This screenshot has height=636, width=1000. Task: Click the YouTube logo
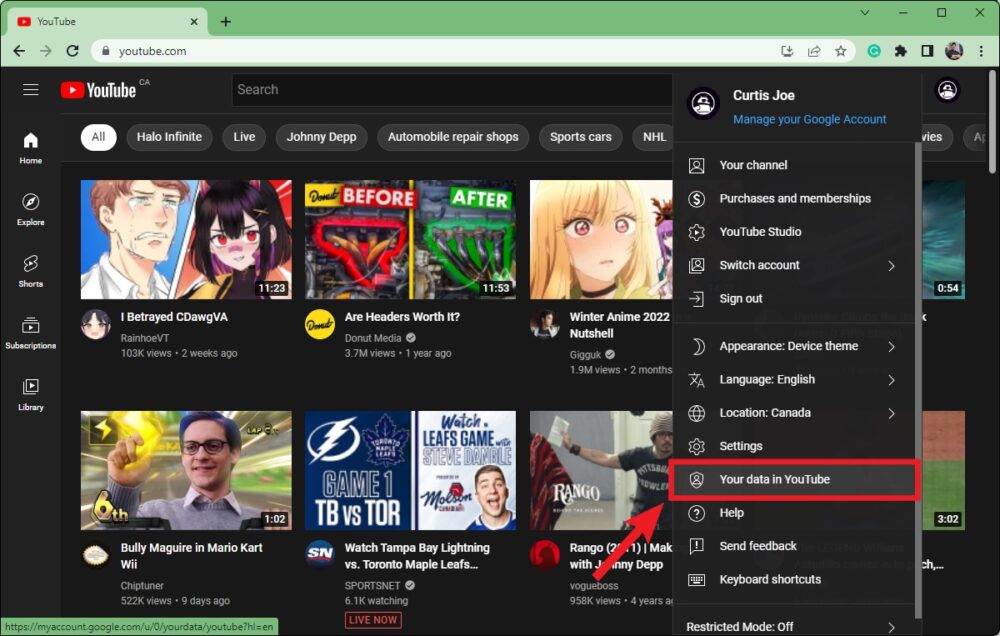coord(98,90)
